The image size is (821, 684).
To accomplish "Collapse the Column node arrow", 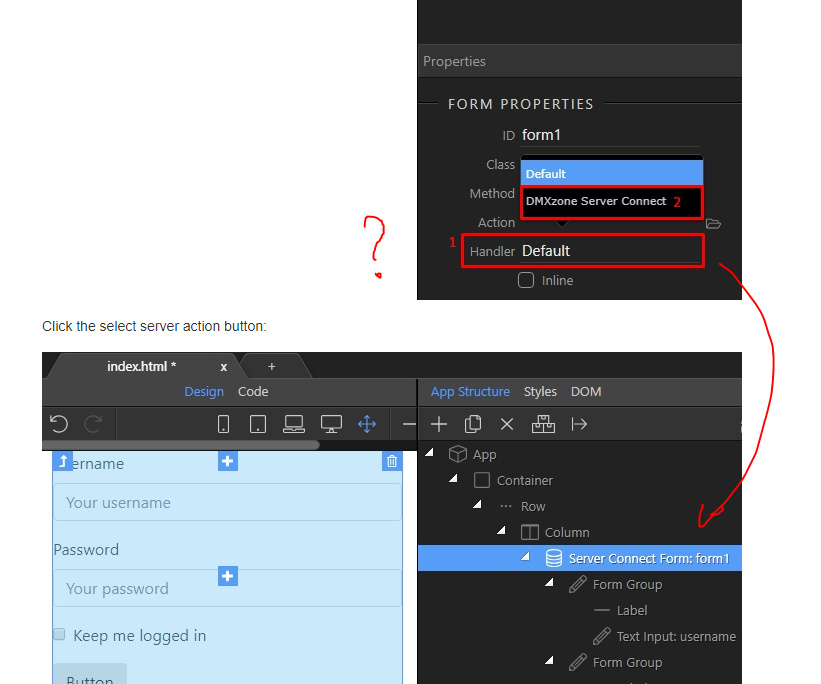I will coord(501,532).
